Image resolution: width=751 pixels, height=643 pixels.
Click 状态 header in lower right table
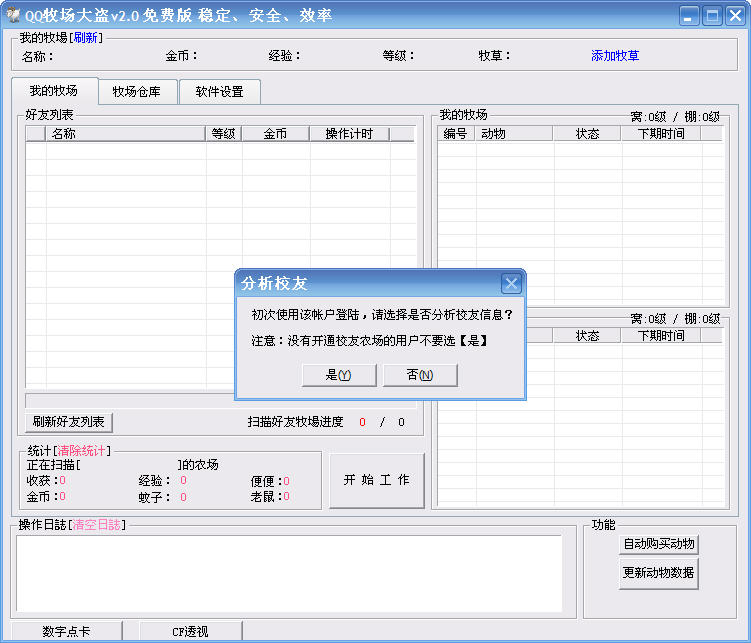click(x=587, y=336)
